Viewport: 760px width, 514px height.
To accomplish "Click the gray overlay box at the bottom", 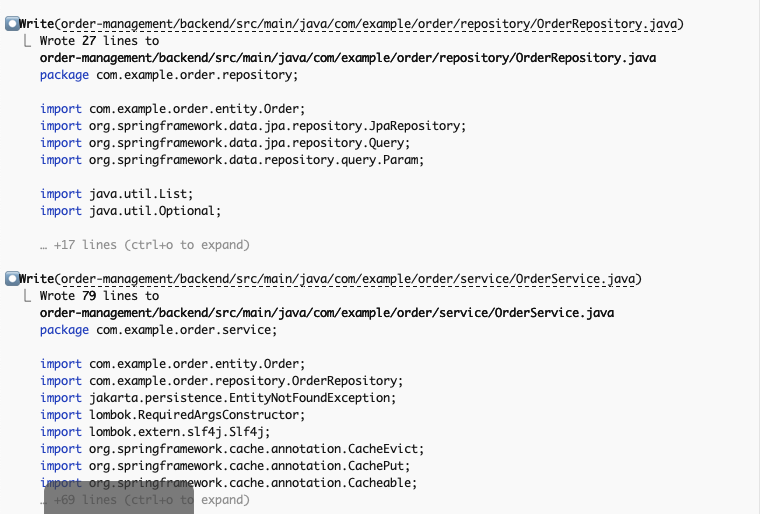I will tap(119, 498).
